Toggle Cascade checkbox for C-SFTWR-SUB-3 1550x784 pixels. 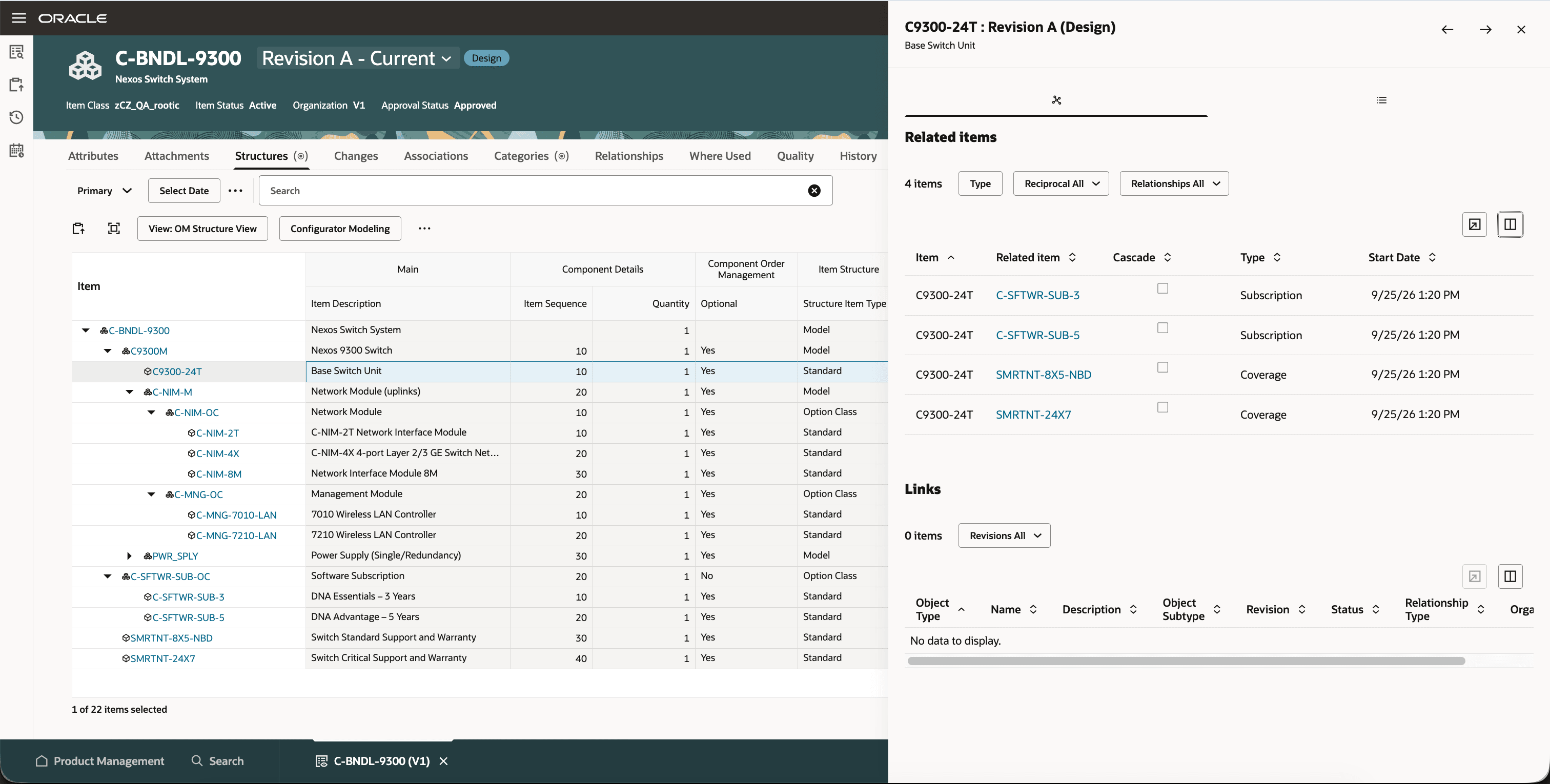pos(1162,288)
